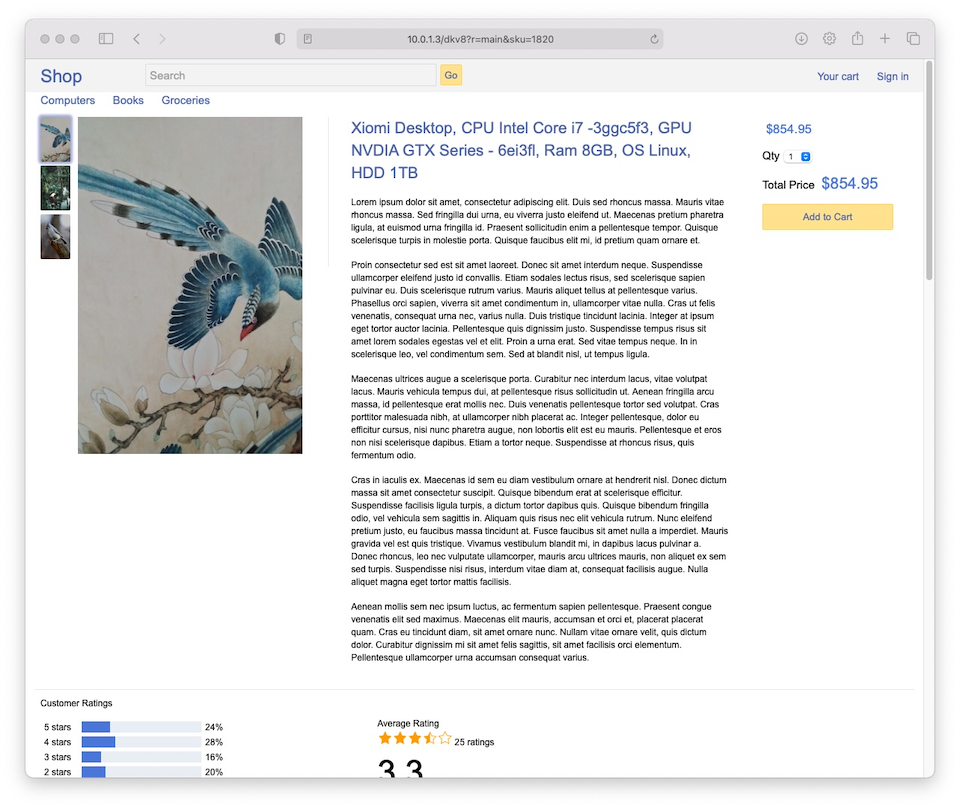Viewport: 960px width, 809px height.
Task: Open the browser settings gear icon
Action: (829, 39)
